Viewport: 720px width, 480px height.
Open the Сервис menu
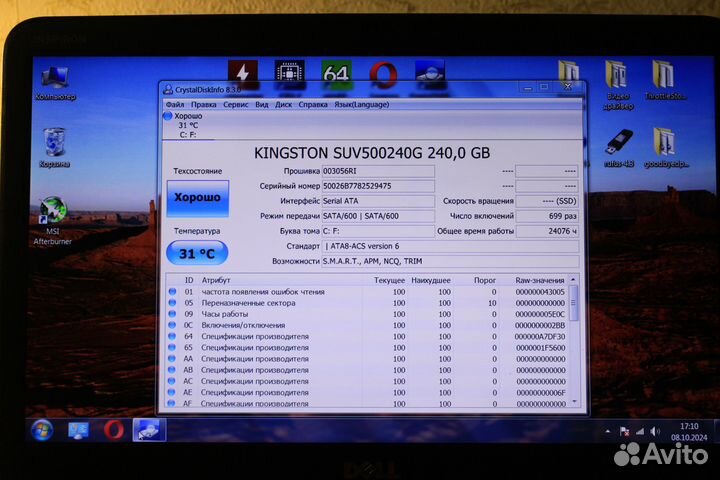[236, 105]
